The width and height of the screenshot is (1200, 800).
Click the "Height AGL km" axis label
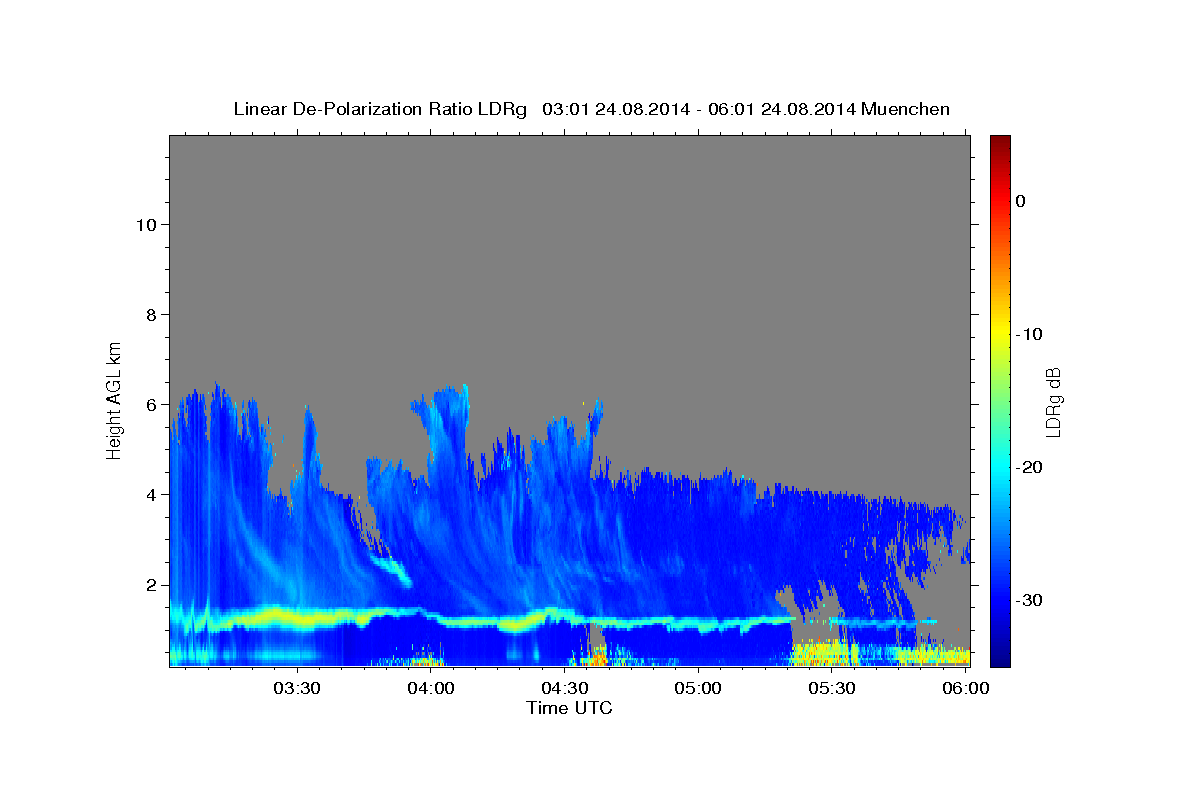(115, 400)
